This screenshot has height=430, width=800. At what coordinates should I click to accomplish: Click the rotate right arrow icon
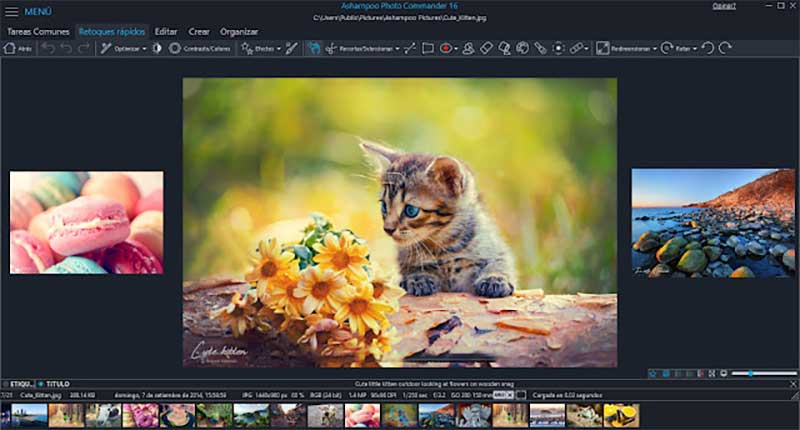coord(725,48)
